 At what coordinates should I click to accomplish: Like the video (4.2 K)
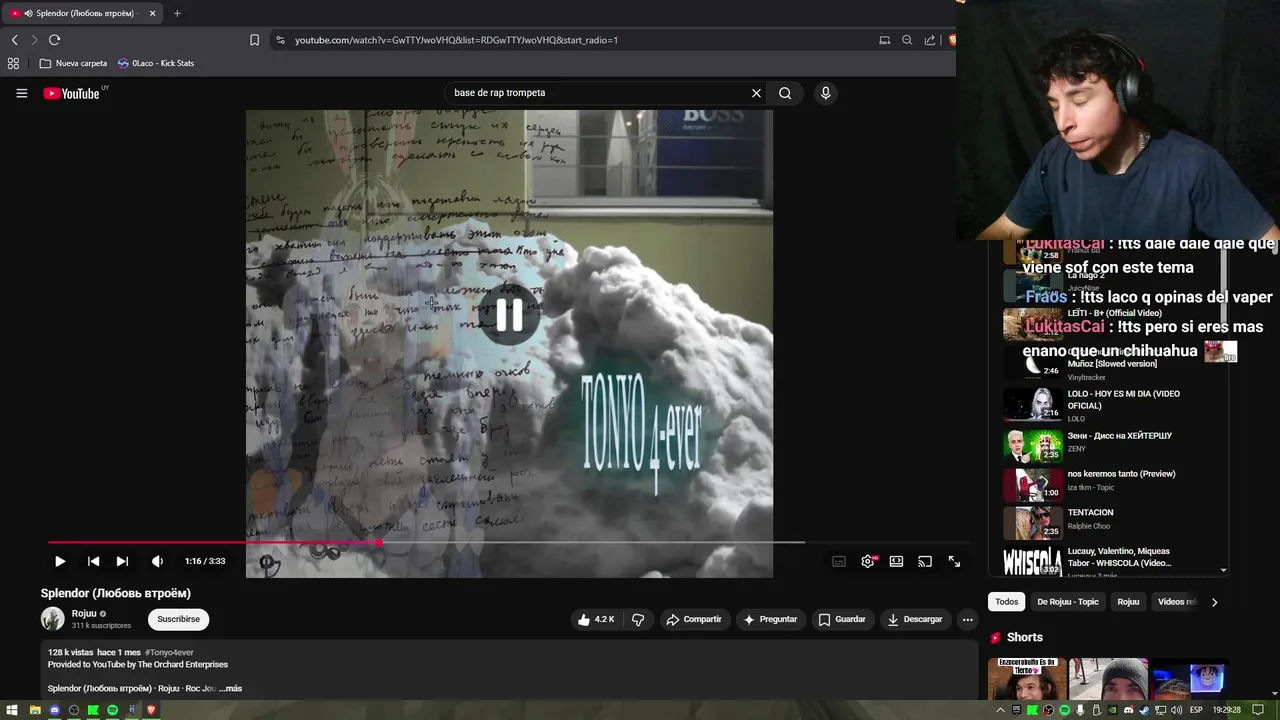[596, 619]
